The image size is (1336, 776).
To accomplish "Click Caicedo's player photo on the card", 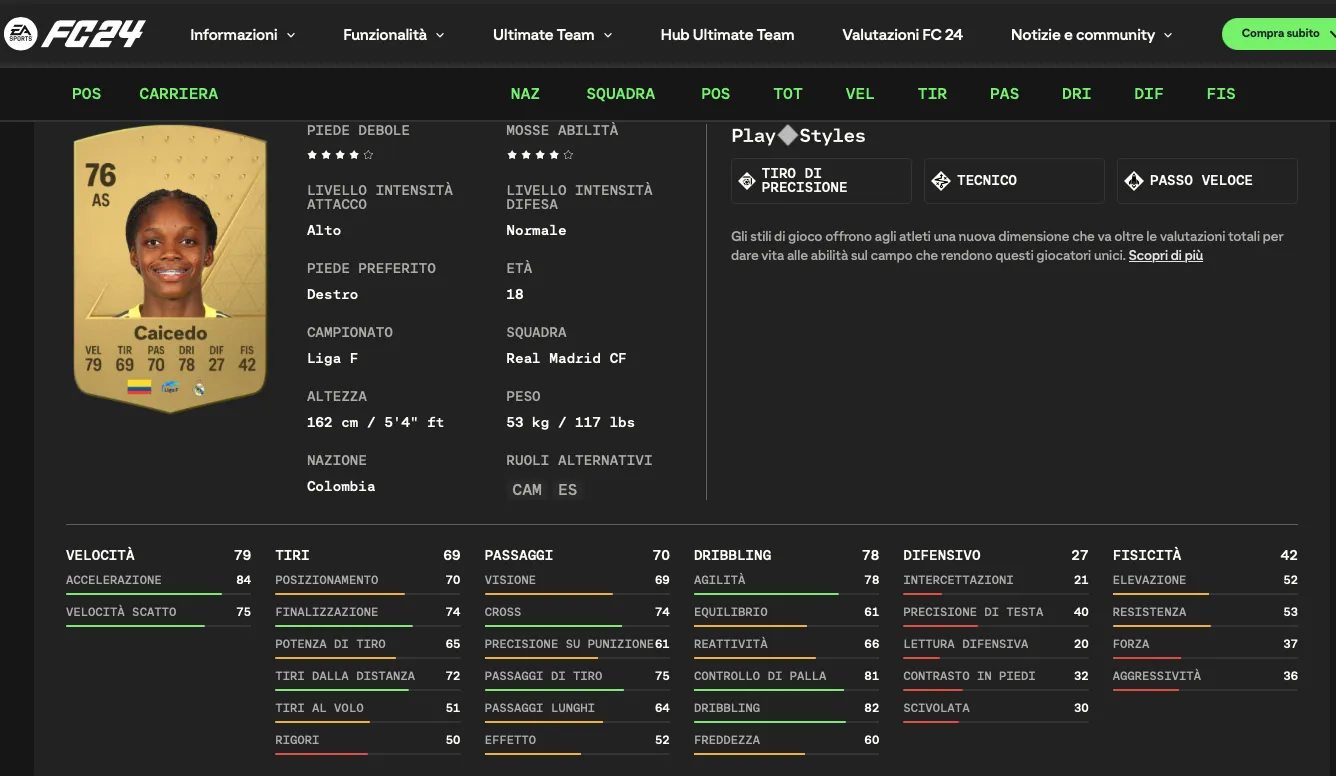I will point(170,255).
